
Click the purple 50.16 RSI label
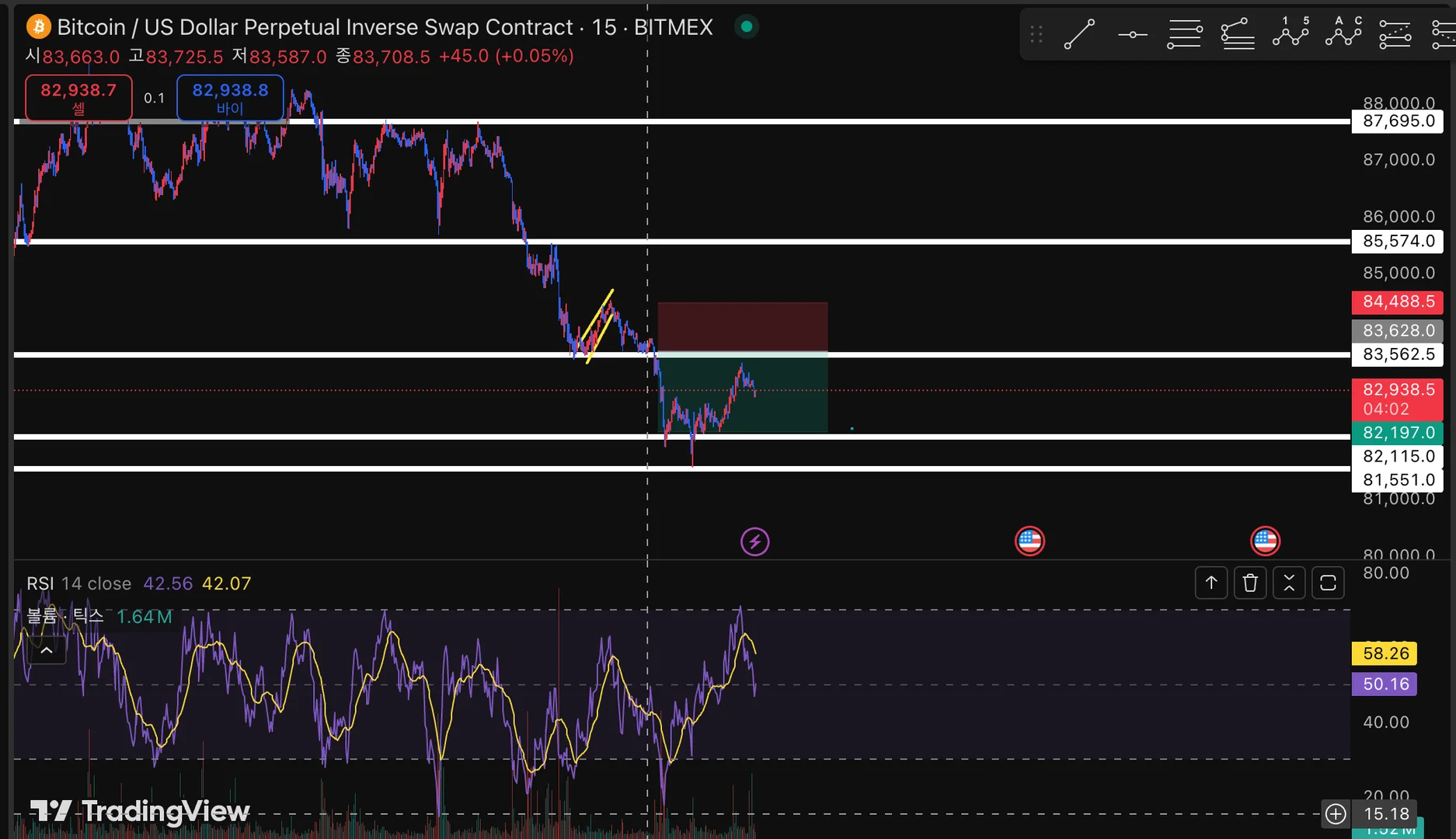tap(1385, 684)
